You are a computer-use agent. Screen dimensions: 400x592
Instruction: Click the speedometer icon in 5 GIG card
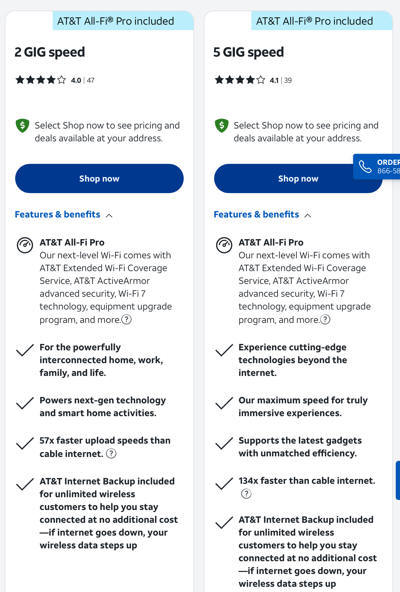point(224,245)
